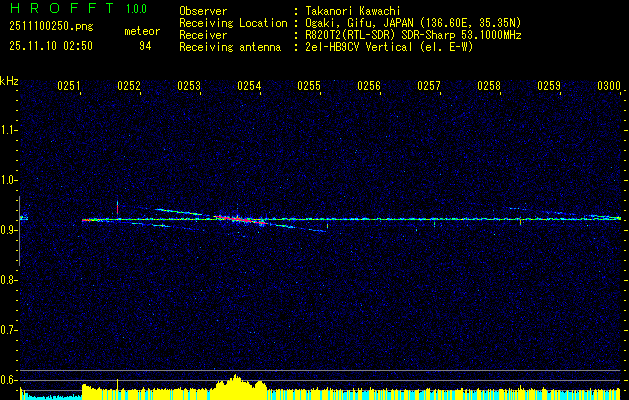Screen dimensions: 629x400
Task: Select the 0258 time label
Action: [489, 86]
